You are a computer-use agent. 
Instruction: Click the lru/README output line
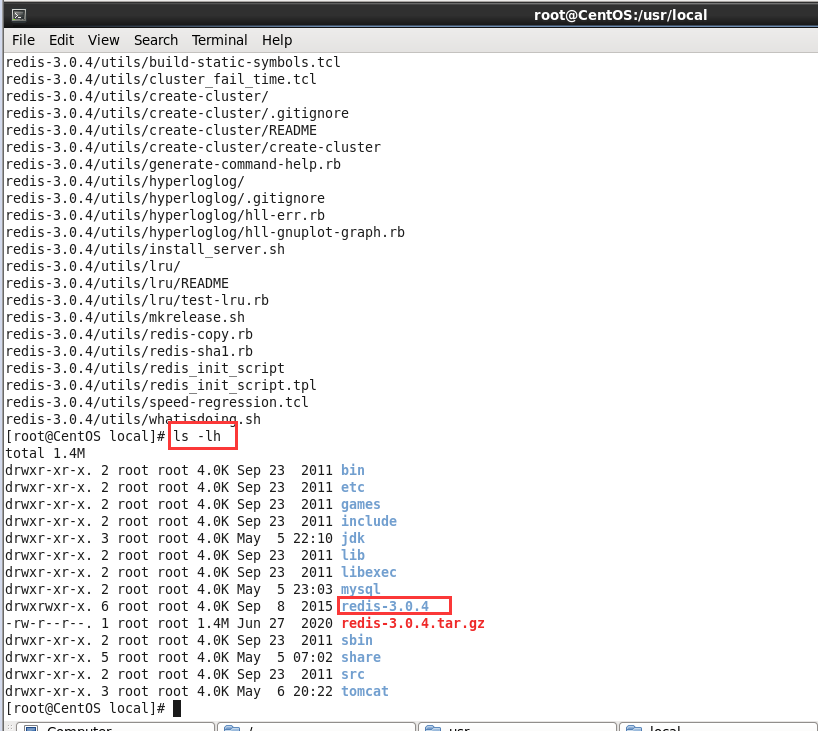117,283
